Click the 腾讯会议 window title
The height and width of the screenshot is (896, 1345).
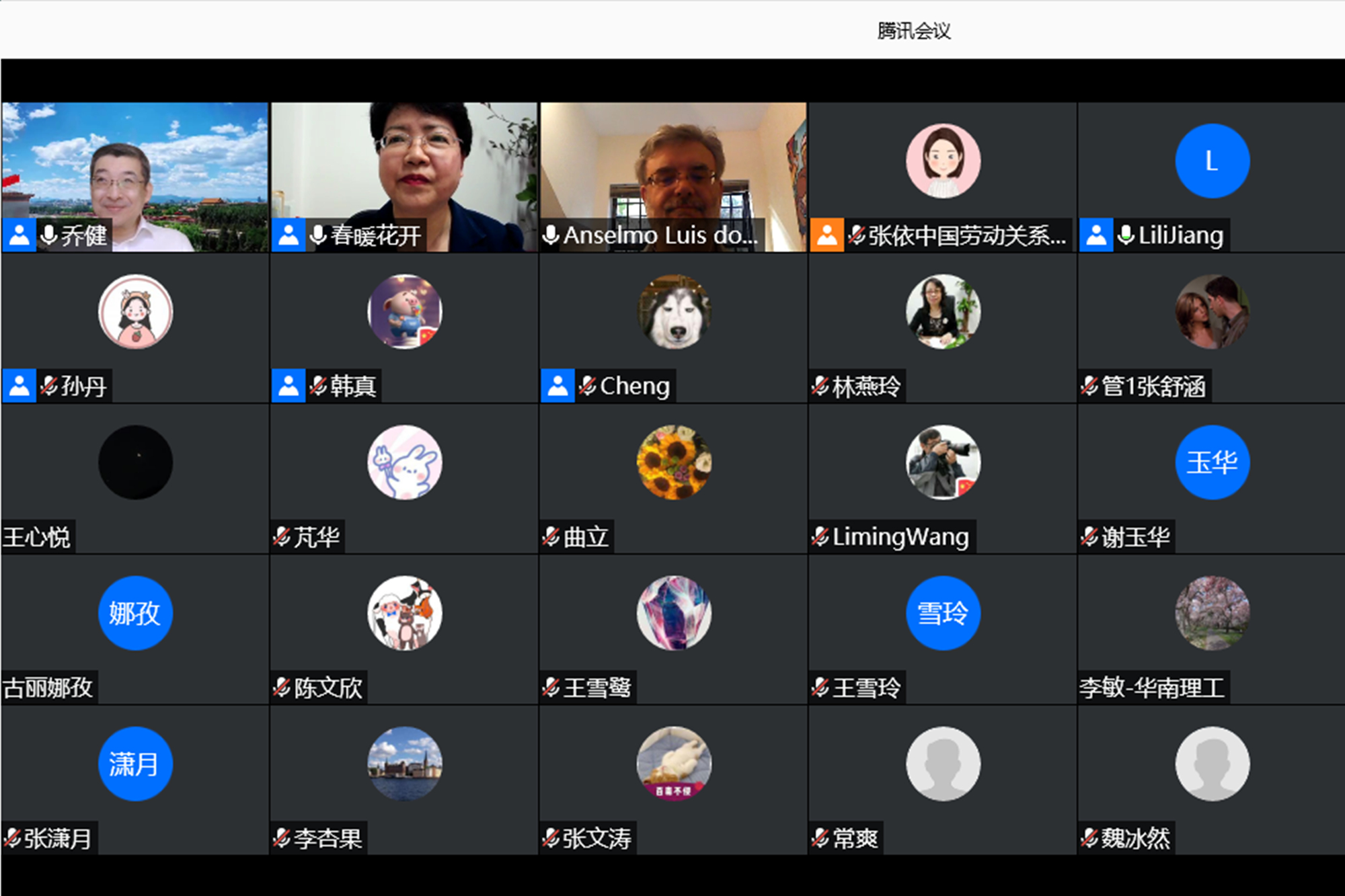[x=913, y=31]
